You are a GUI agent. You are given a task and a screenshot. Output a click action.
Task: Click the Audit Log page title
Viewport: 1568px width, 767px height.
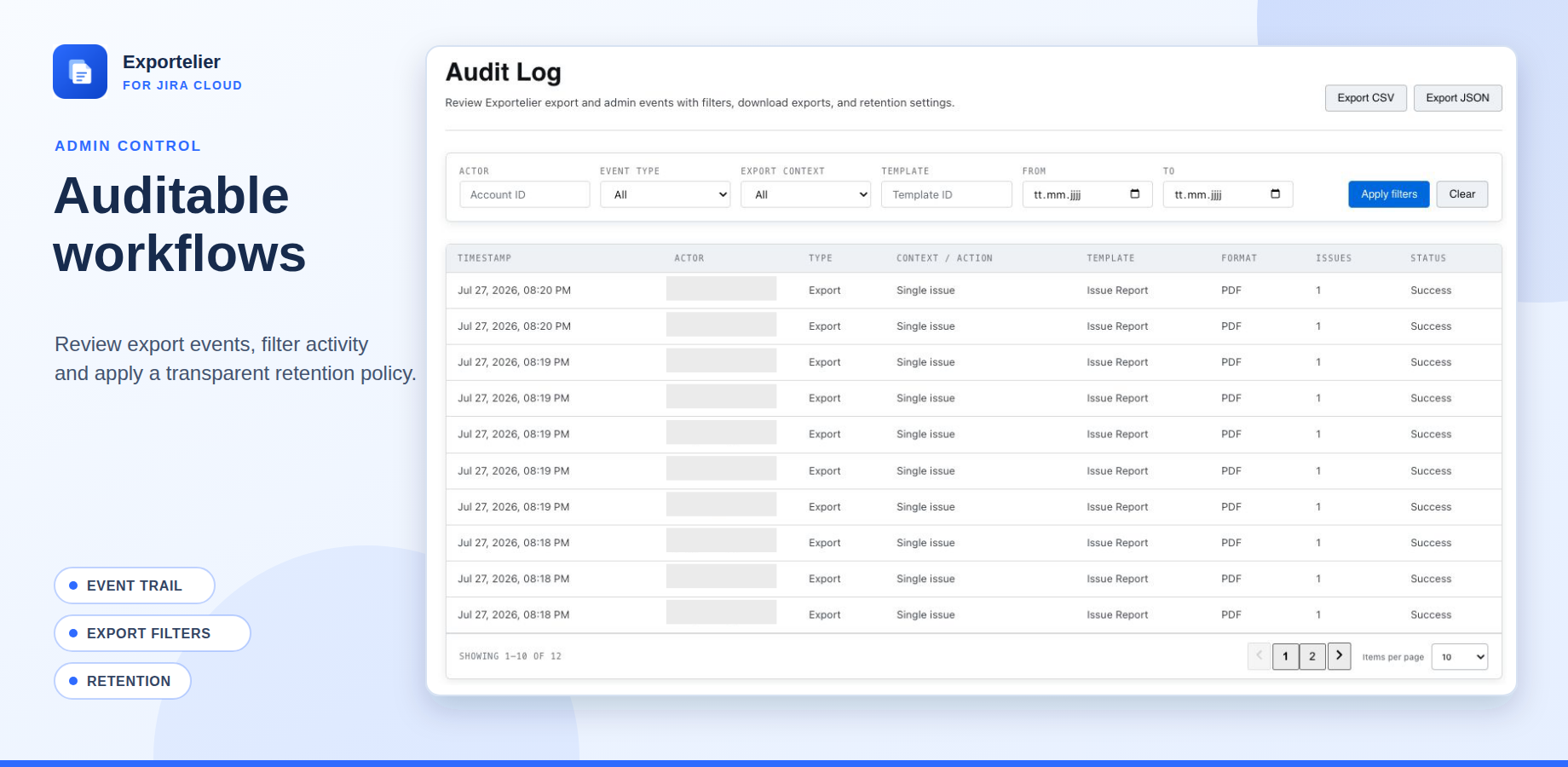(503, 72)
